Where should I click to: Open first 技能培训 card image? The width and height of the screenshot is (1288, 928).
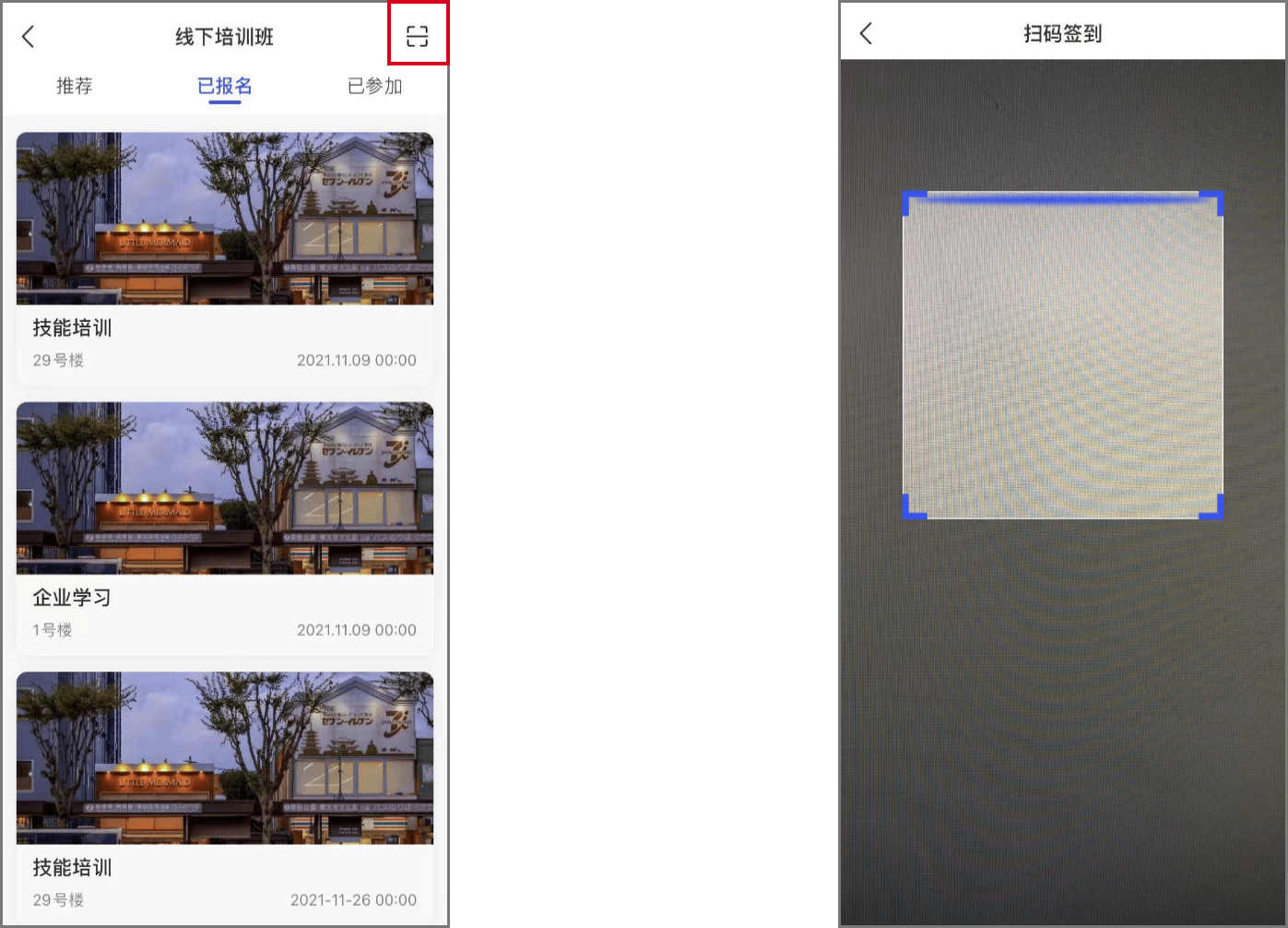tap(225, 219)
